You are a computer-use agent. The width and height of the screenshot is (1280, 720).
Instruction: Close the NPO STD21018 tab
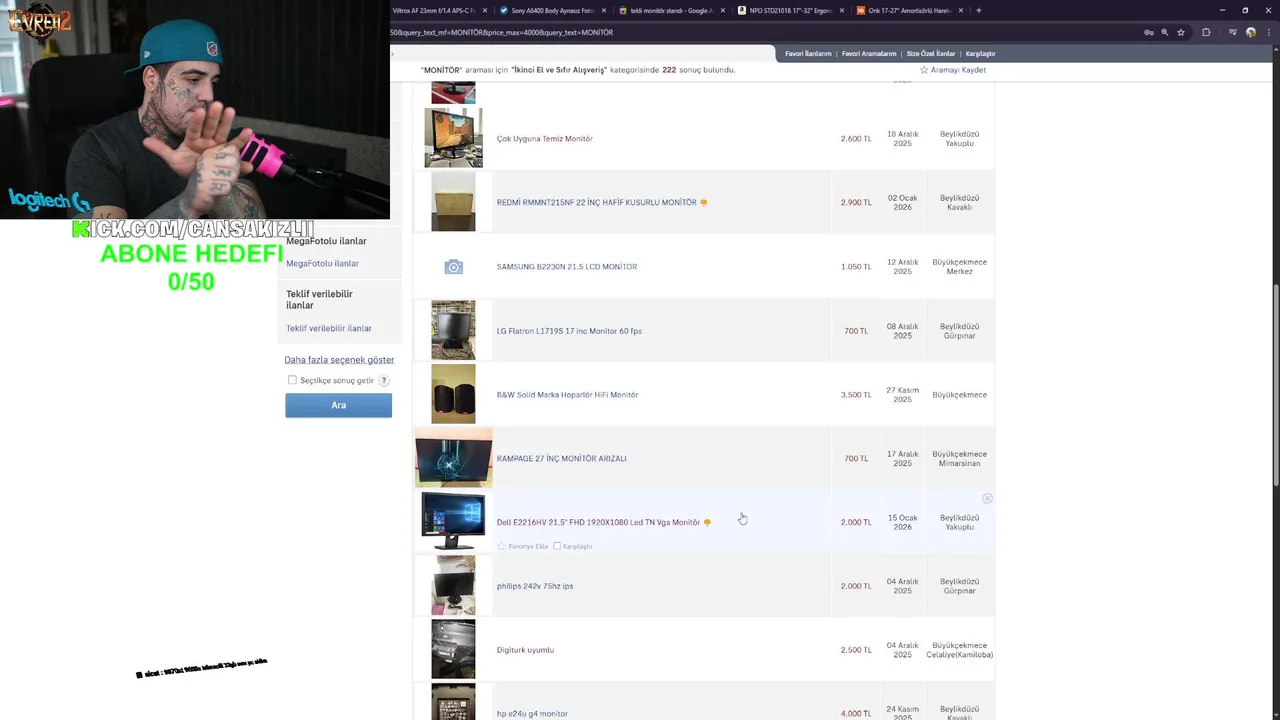pyautogui.click(x=842, y=10)
